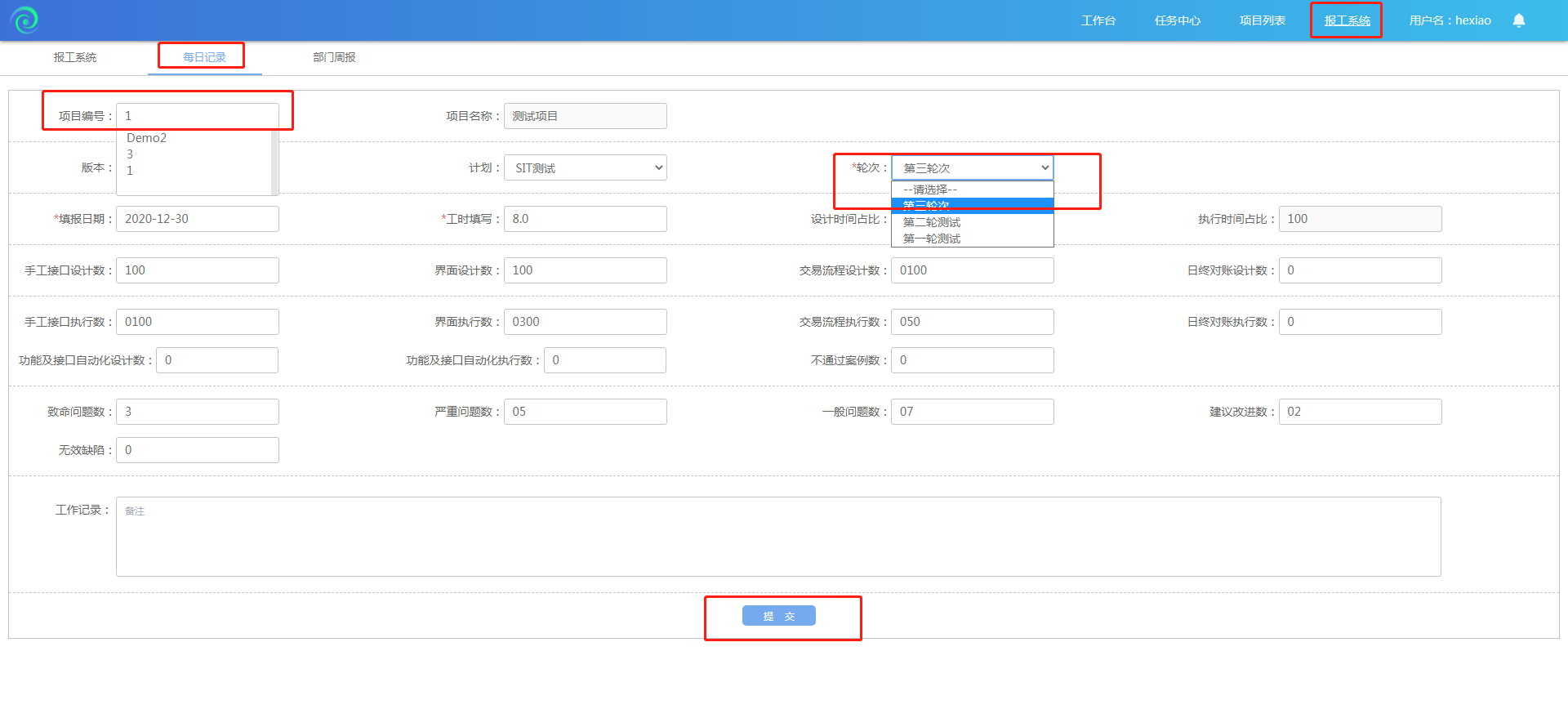Collapse the 轮次 dropdown box
1568x718 pixels.
click(972, 168)
